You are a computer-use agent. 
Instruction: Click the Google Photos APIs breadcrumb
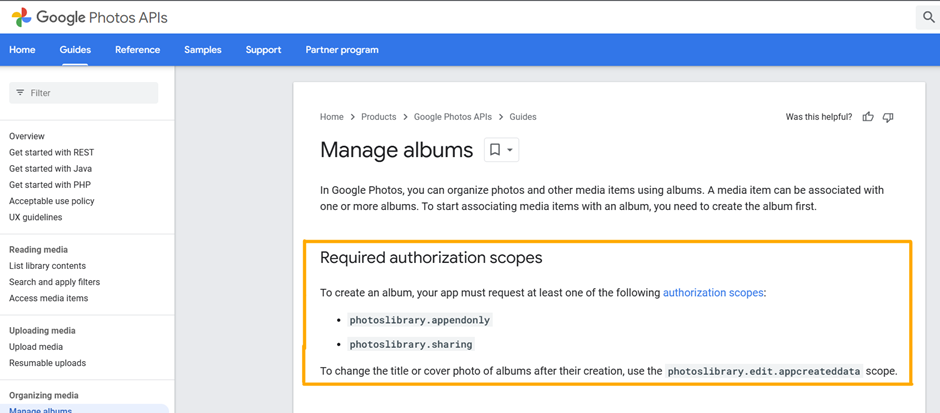click(x=453, y=117)
